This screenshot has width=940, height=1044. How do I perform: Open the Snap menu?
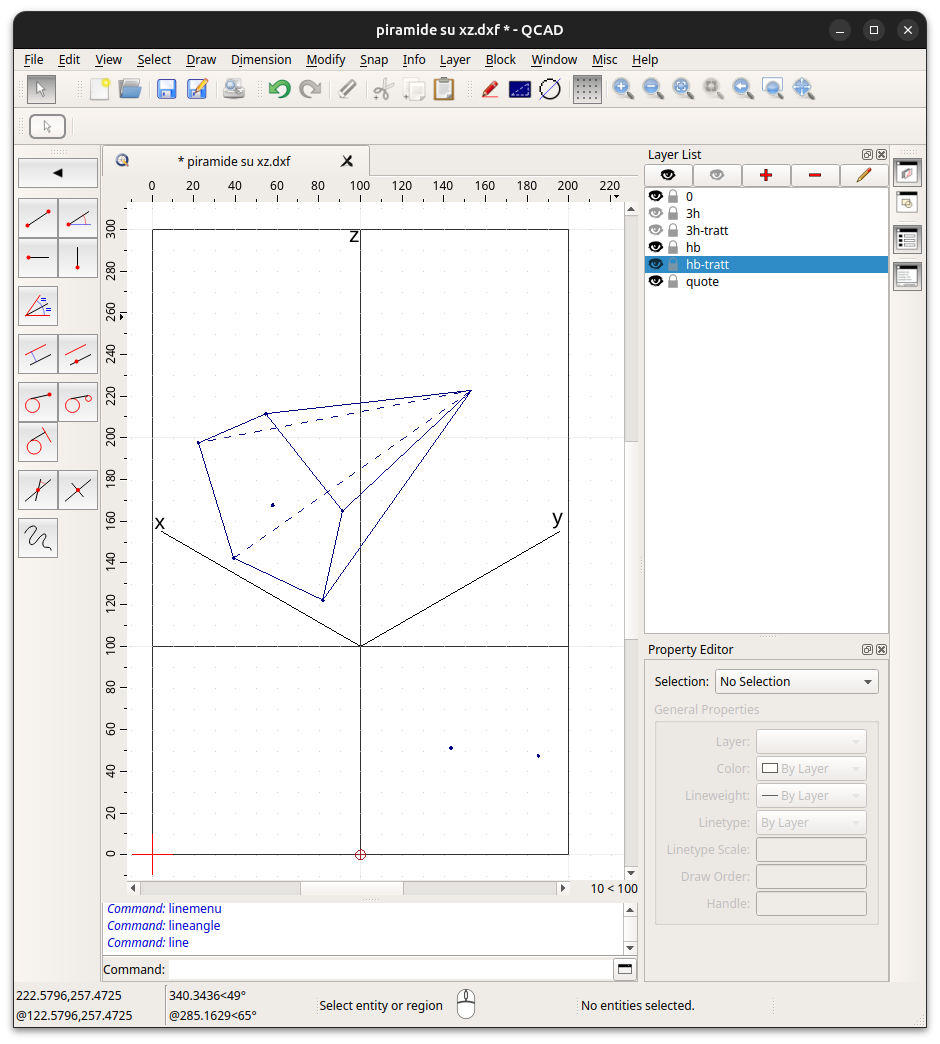[374, 59]
